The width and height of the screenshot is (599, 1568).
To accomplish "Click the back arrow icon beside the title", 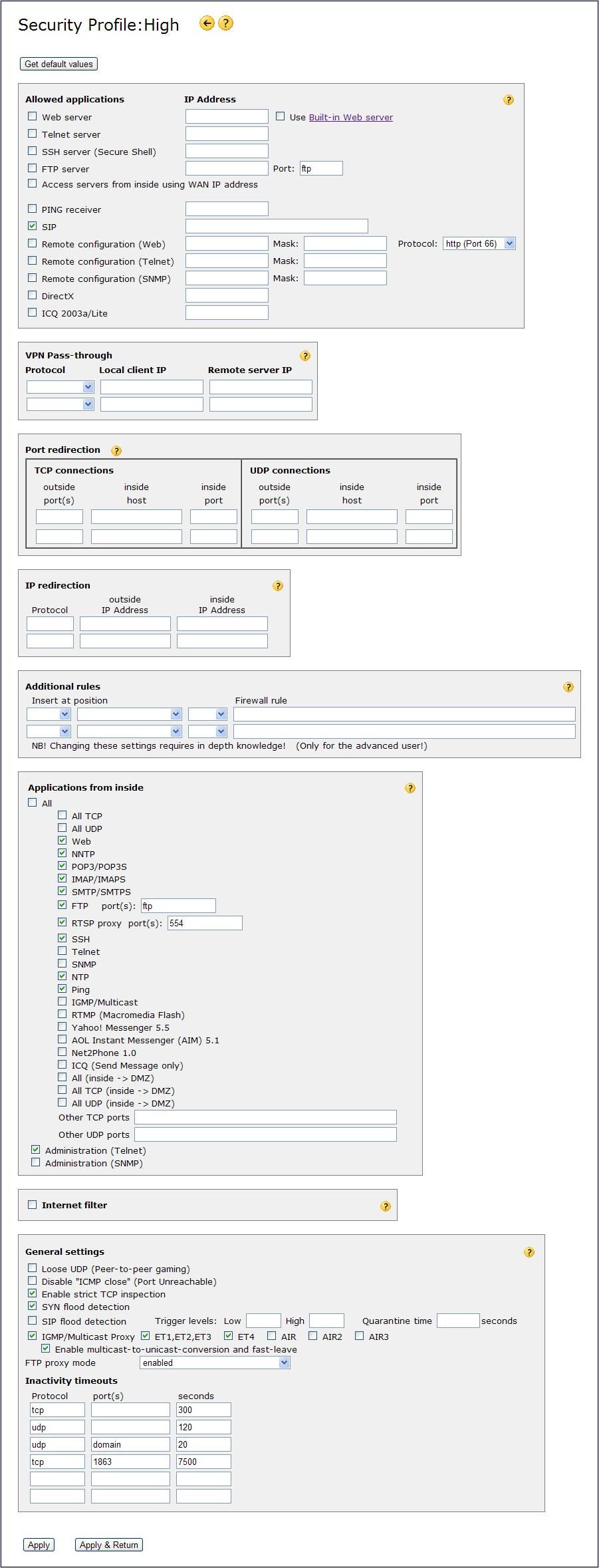I will pos(207,24).
